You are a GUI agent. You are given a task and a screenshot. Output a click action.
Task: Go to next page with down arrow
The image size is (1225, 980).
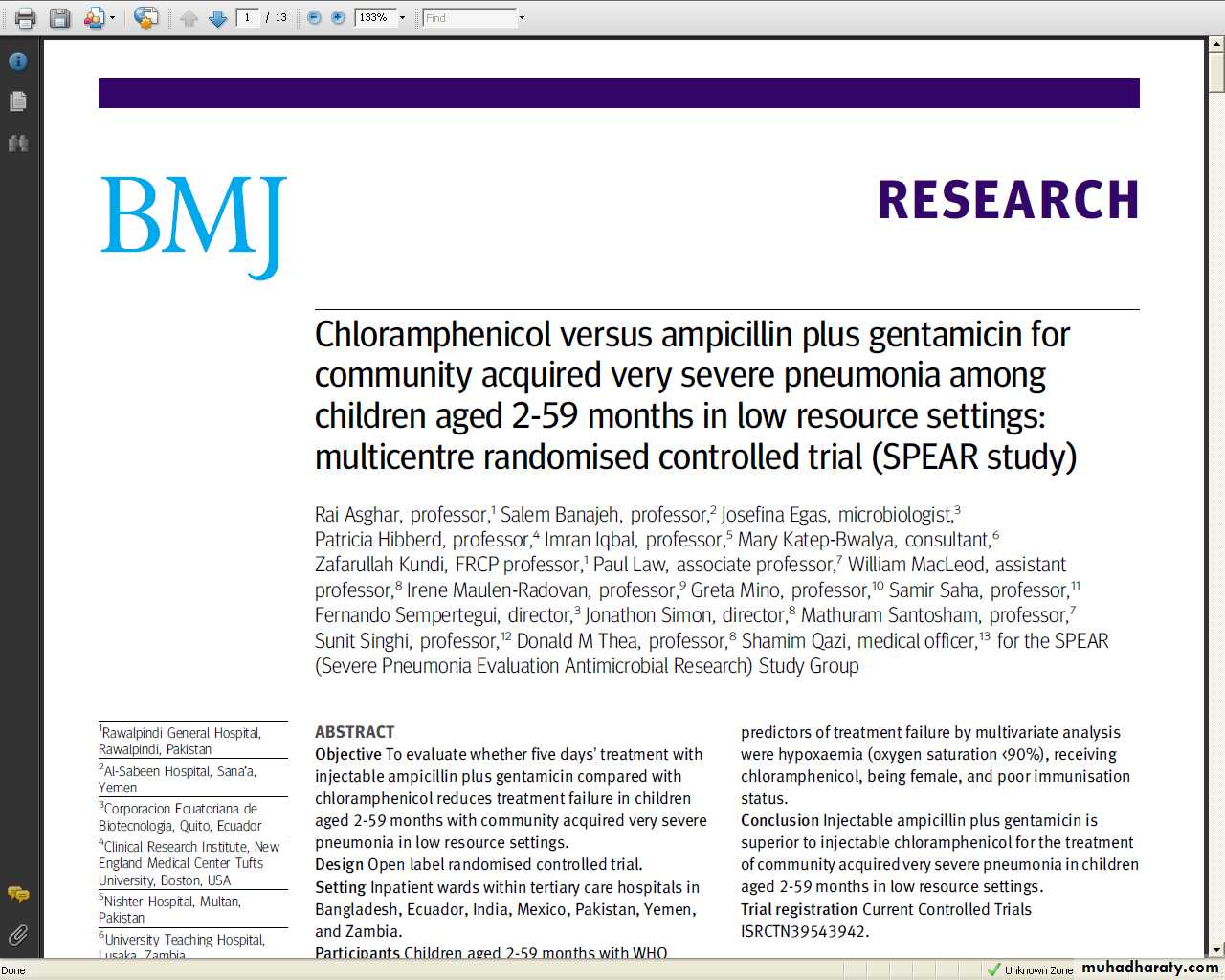pos(217,18)
